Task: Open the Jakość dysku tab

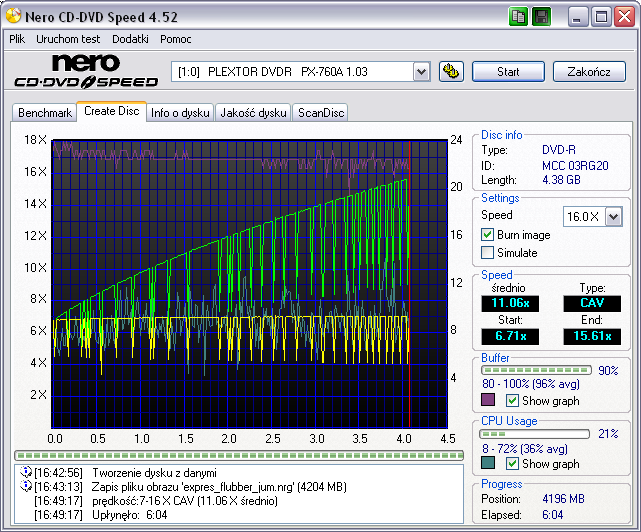Action: coord(253,112)
